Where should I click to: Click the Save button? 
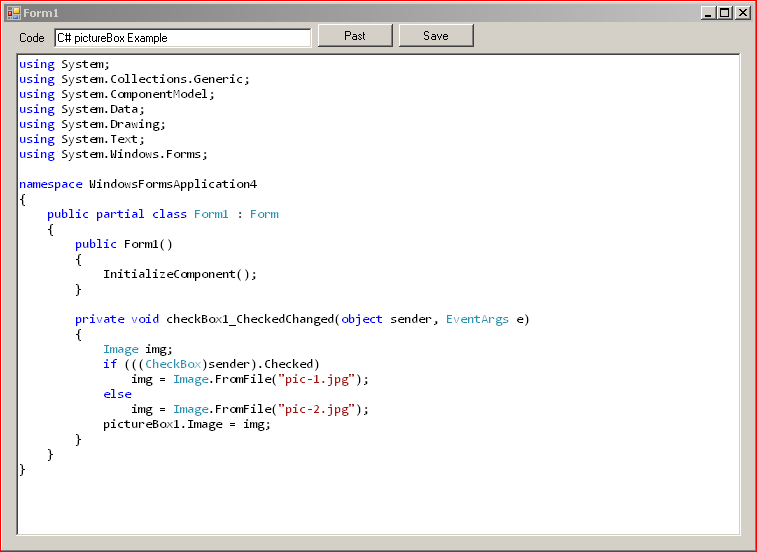coord(436,36)
